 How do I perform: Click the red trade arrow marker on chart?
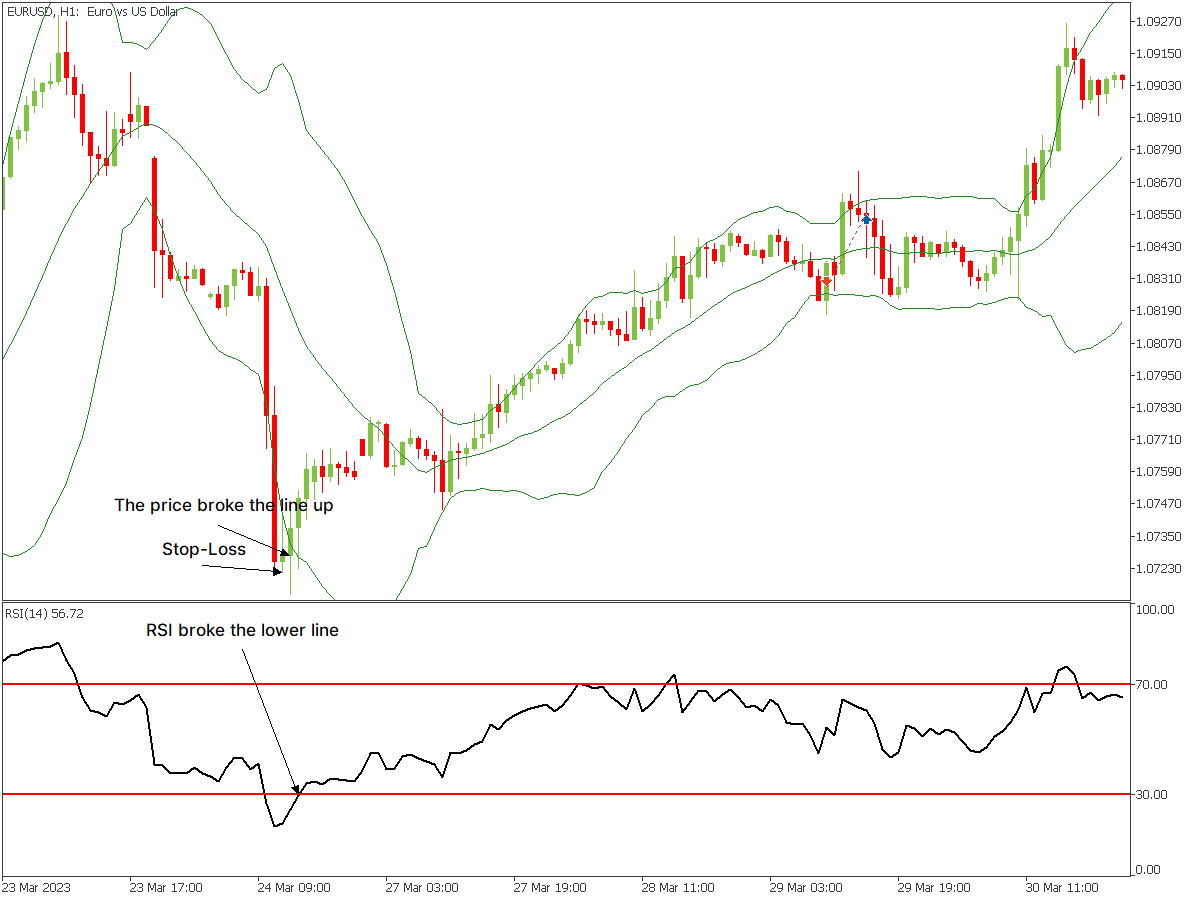click(826, 282)
